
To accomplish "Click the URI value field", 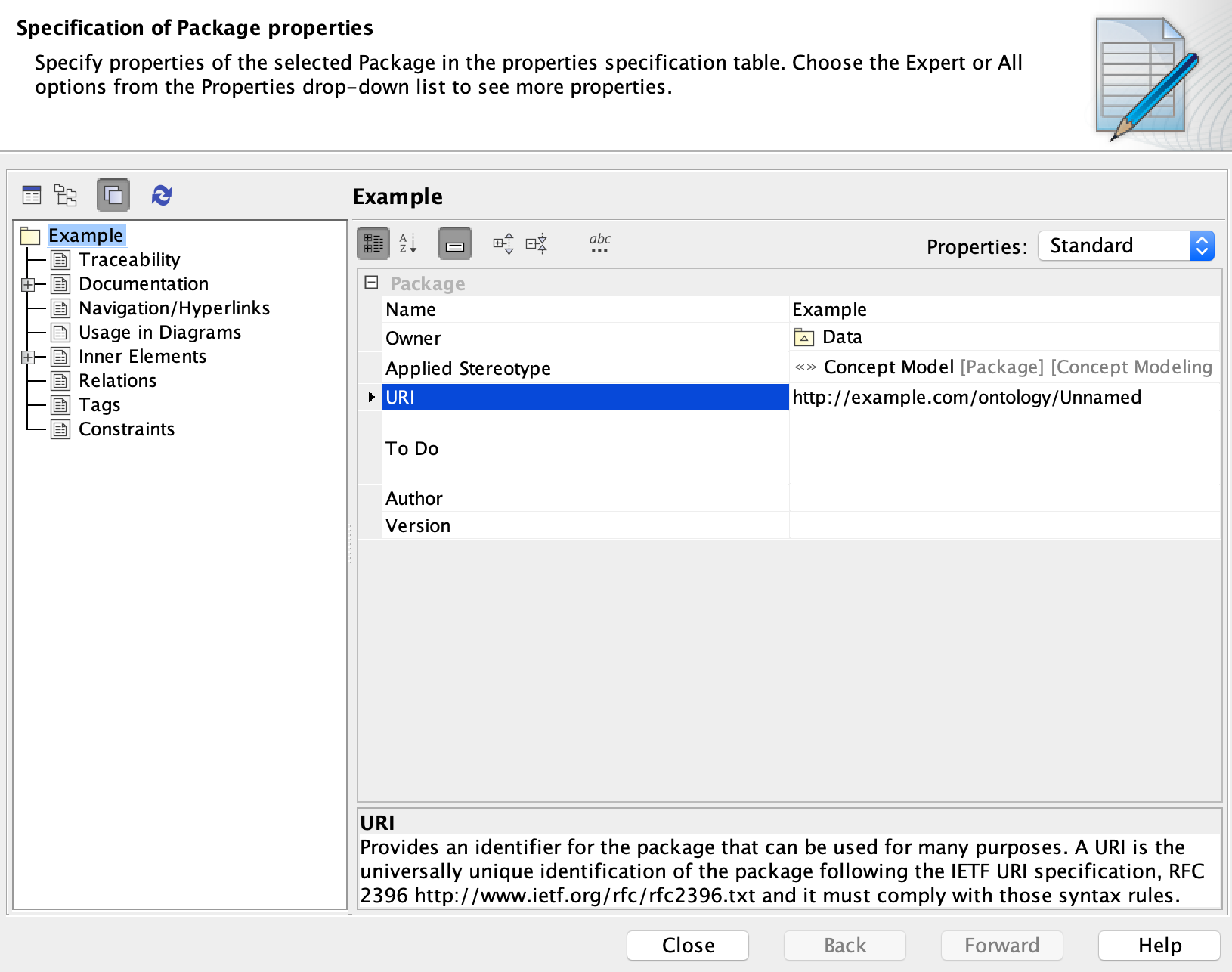I will [x=1003, y=398].
